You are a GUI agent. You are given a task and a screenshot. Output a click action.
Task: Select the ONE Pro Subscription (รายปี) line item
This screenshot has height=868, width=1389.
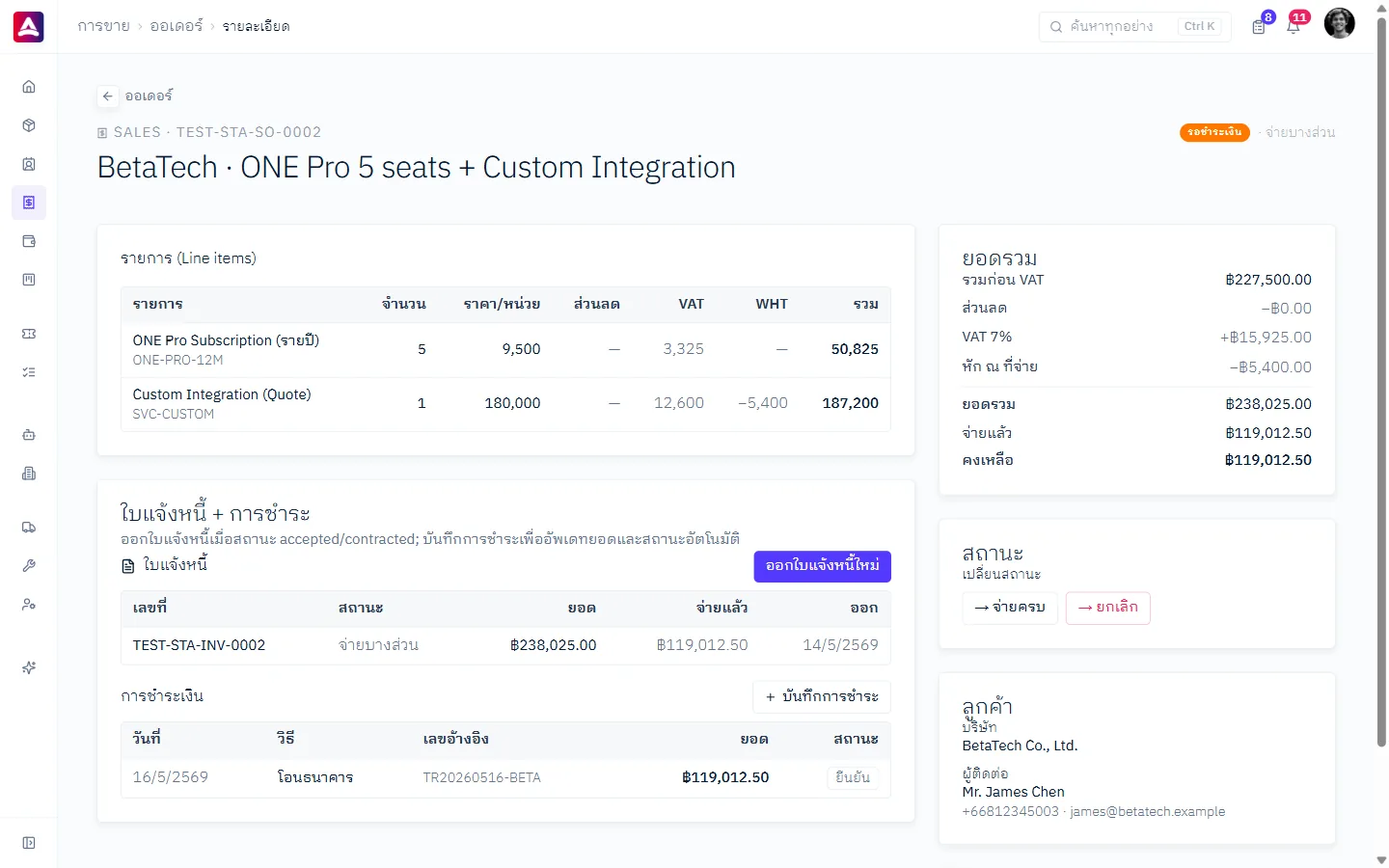point(505,349)
